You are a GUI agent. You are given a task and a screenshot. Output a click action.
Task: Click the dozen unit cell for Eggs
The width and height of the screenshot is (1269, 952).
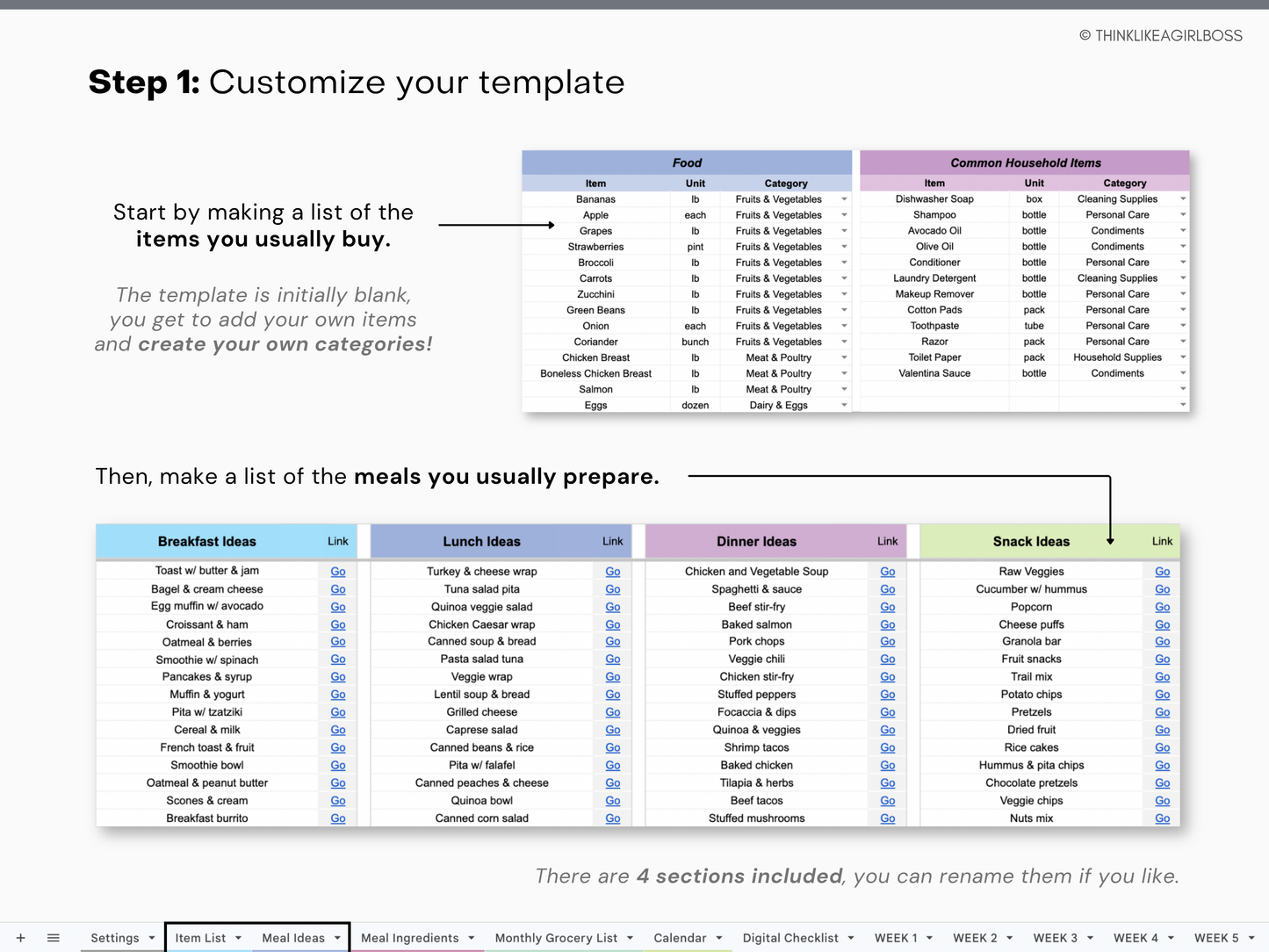696,405
